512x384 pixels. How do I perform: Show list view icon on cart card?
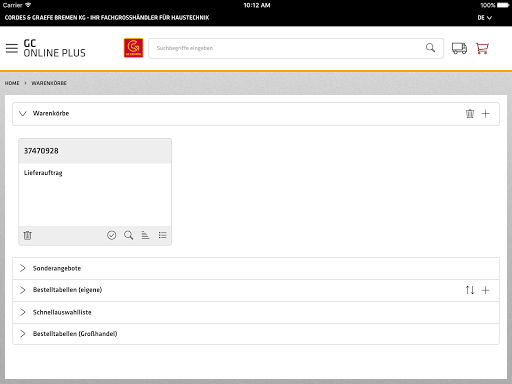point(162,235)
